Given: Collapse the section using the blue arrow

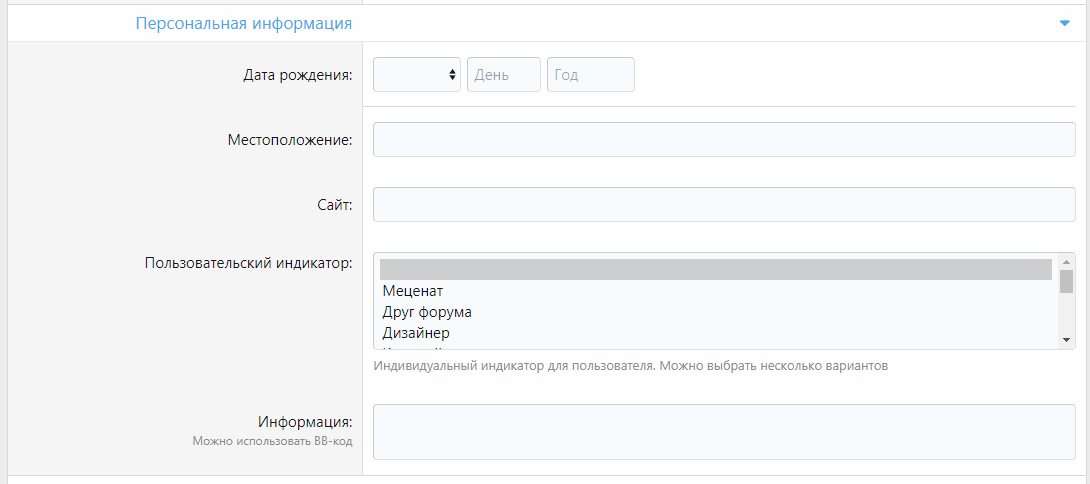Looking at the screenshot, I should (x=1064, y=23).
